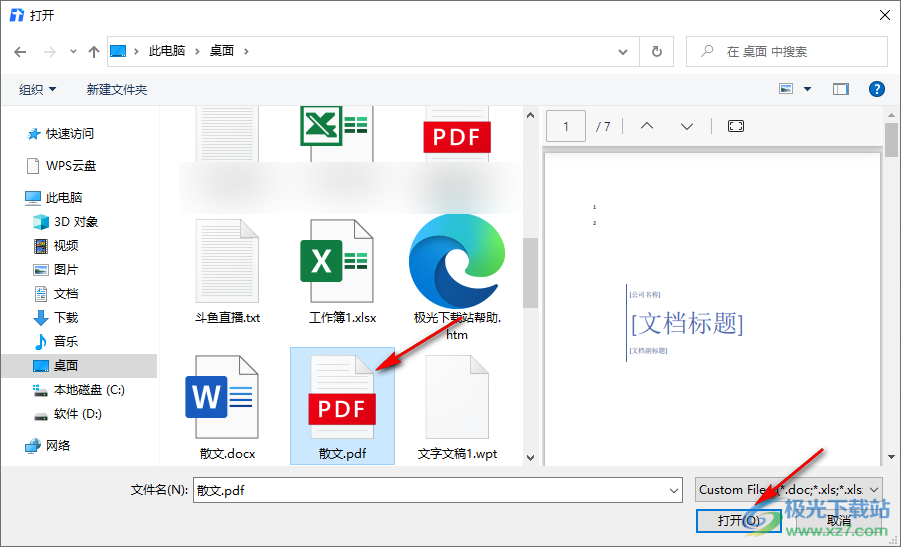The width and height of the screenshot is (901, 547).
Task: Select the partially visible PDF file at top
Action: click(457, 134)
